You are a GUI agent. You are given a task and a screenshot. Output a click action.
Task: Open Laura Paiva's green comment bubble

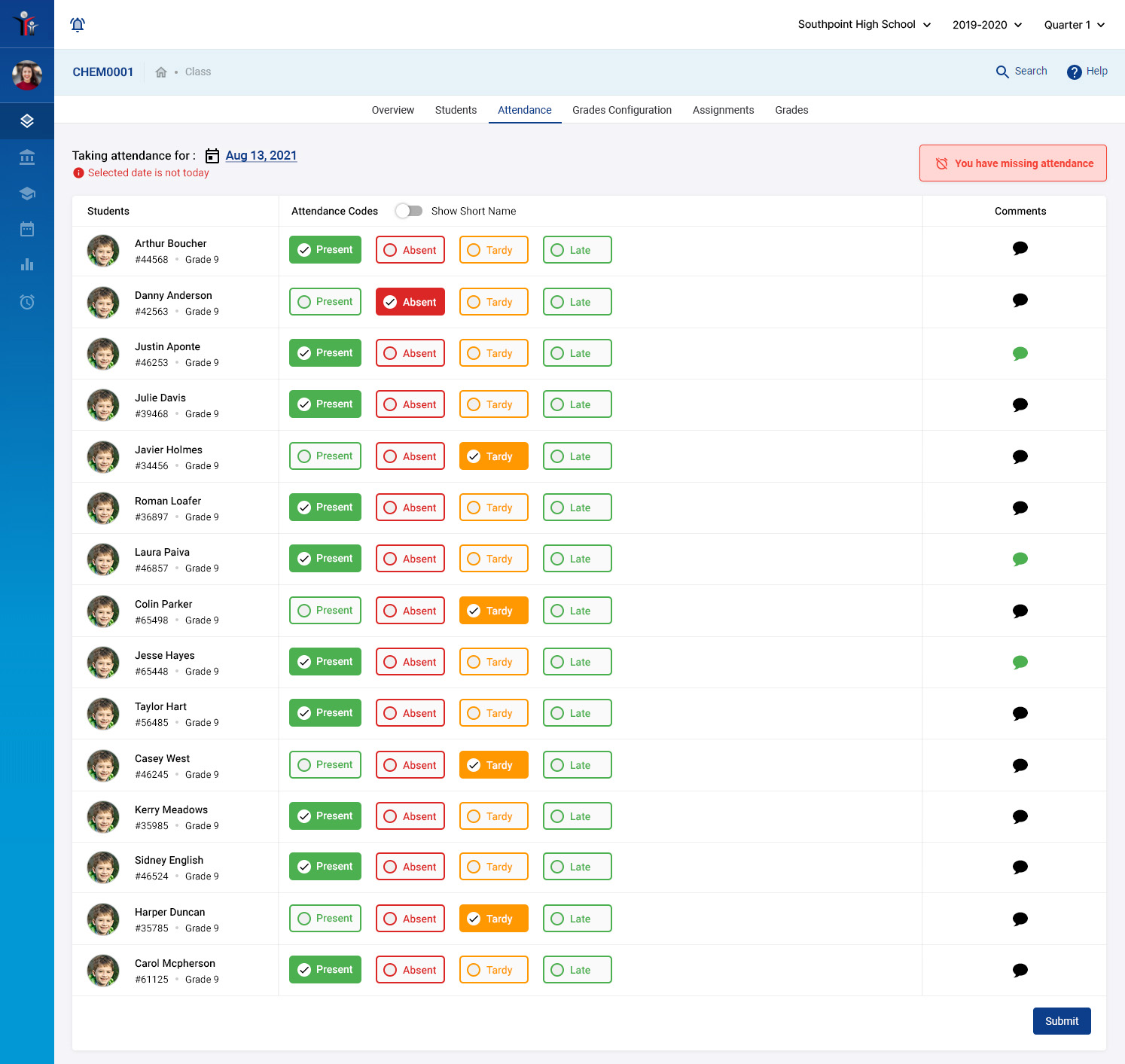[x=1020, y=559]
